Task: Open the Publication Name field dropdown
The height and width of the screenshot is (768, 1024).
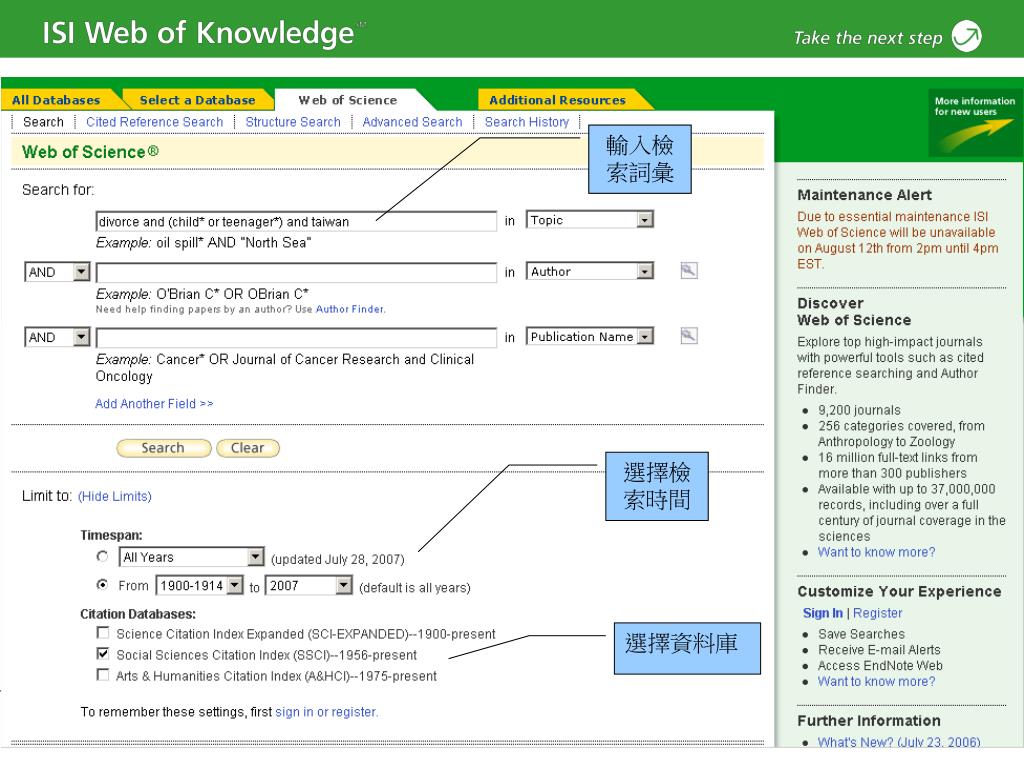Action: tap(590, 336)
